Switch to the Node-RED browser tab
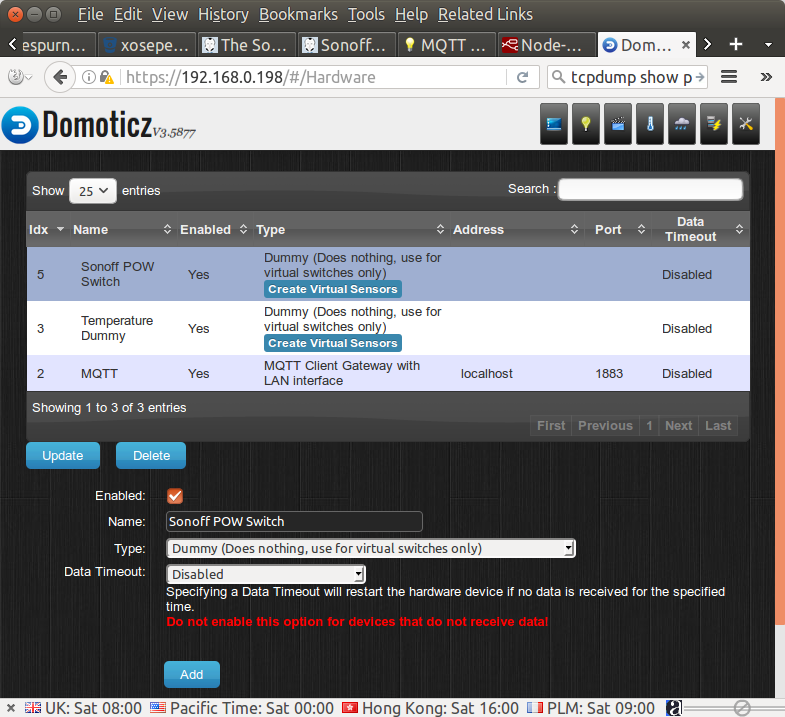 [x=545, y=45]
